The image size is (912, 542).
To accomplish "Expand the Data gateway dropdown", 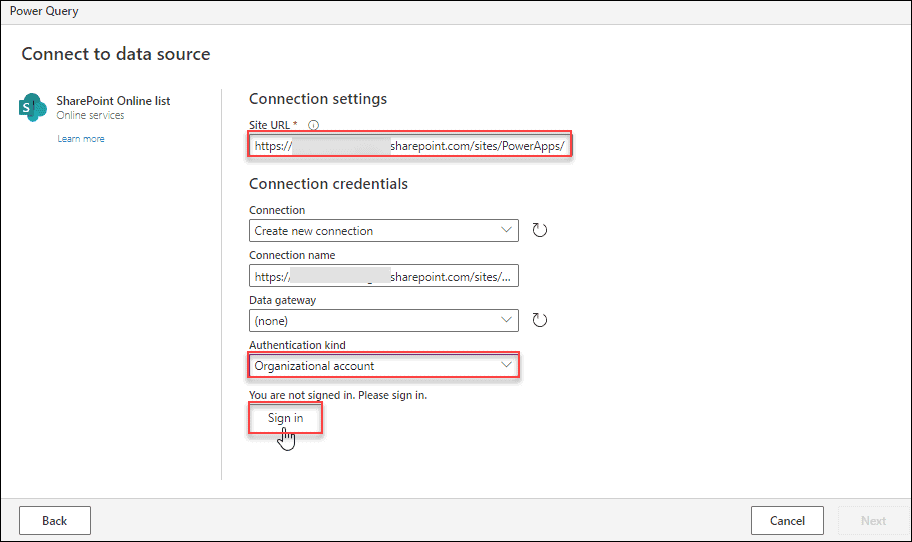I will [x=384, y=320].
